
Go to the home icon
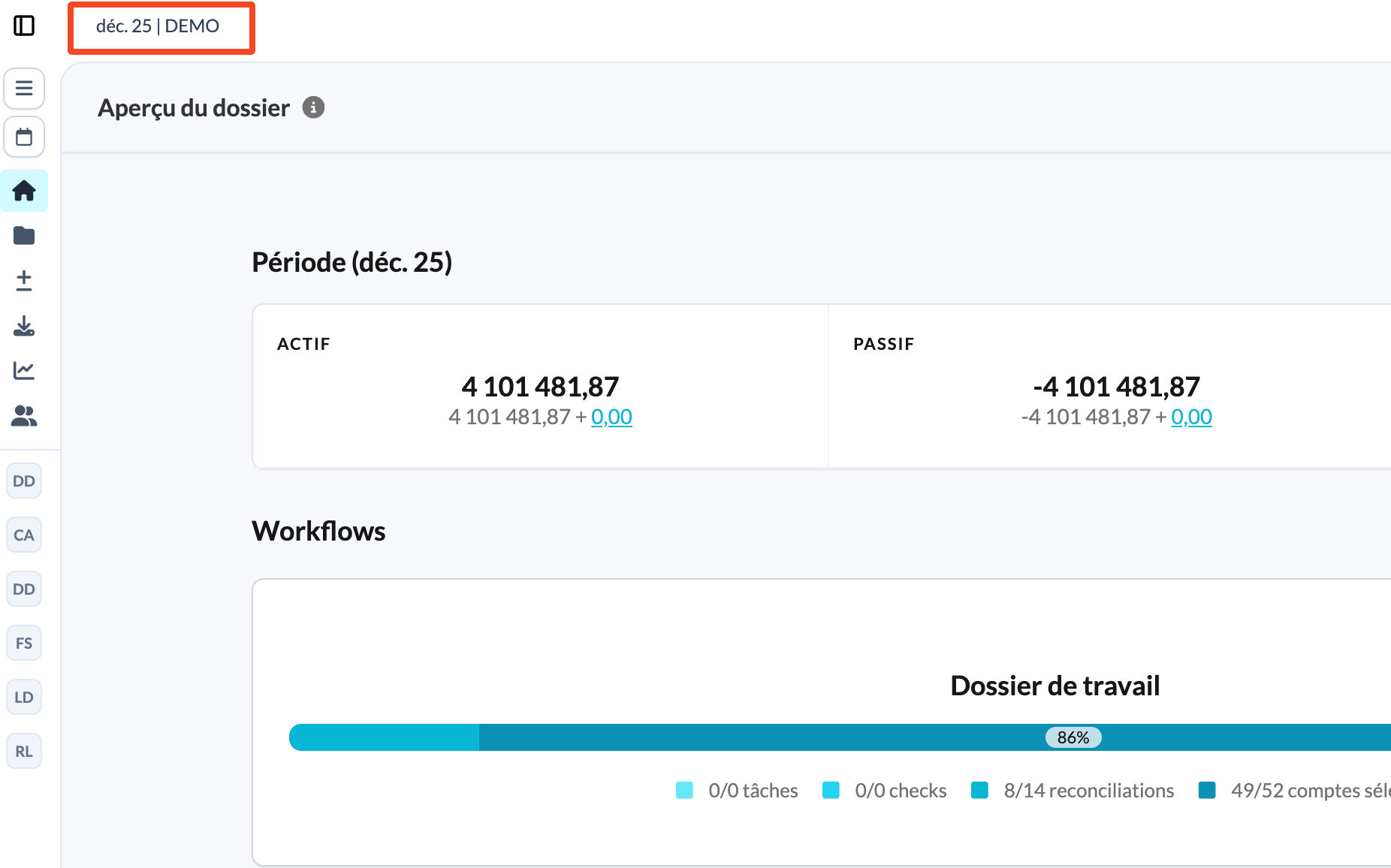coord(24,191)
